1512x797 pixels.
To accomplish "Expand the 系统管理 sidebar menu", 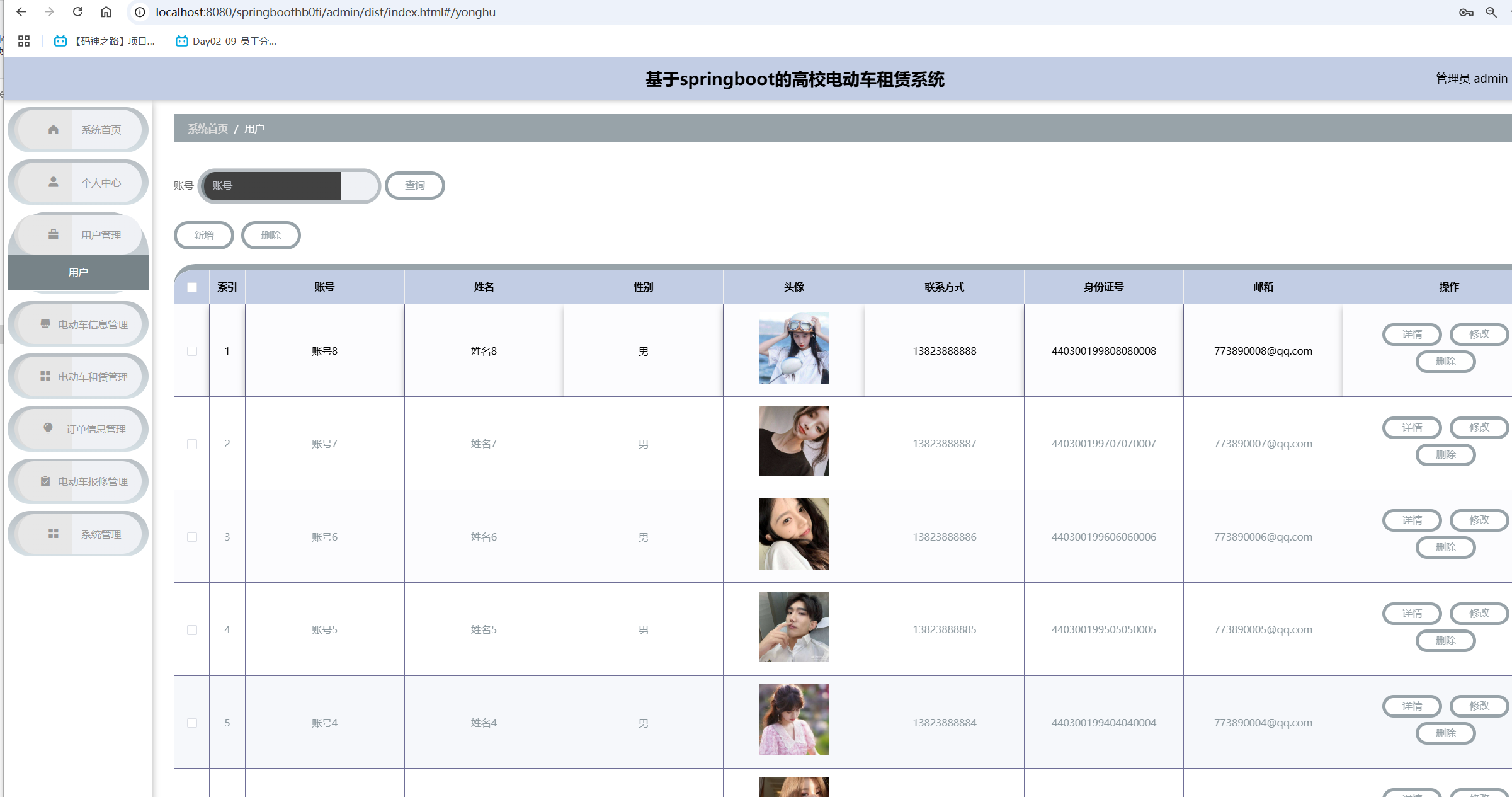I will [101, 534].
